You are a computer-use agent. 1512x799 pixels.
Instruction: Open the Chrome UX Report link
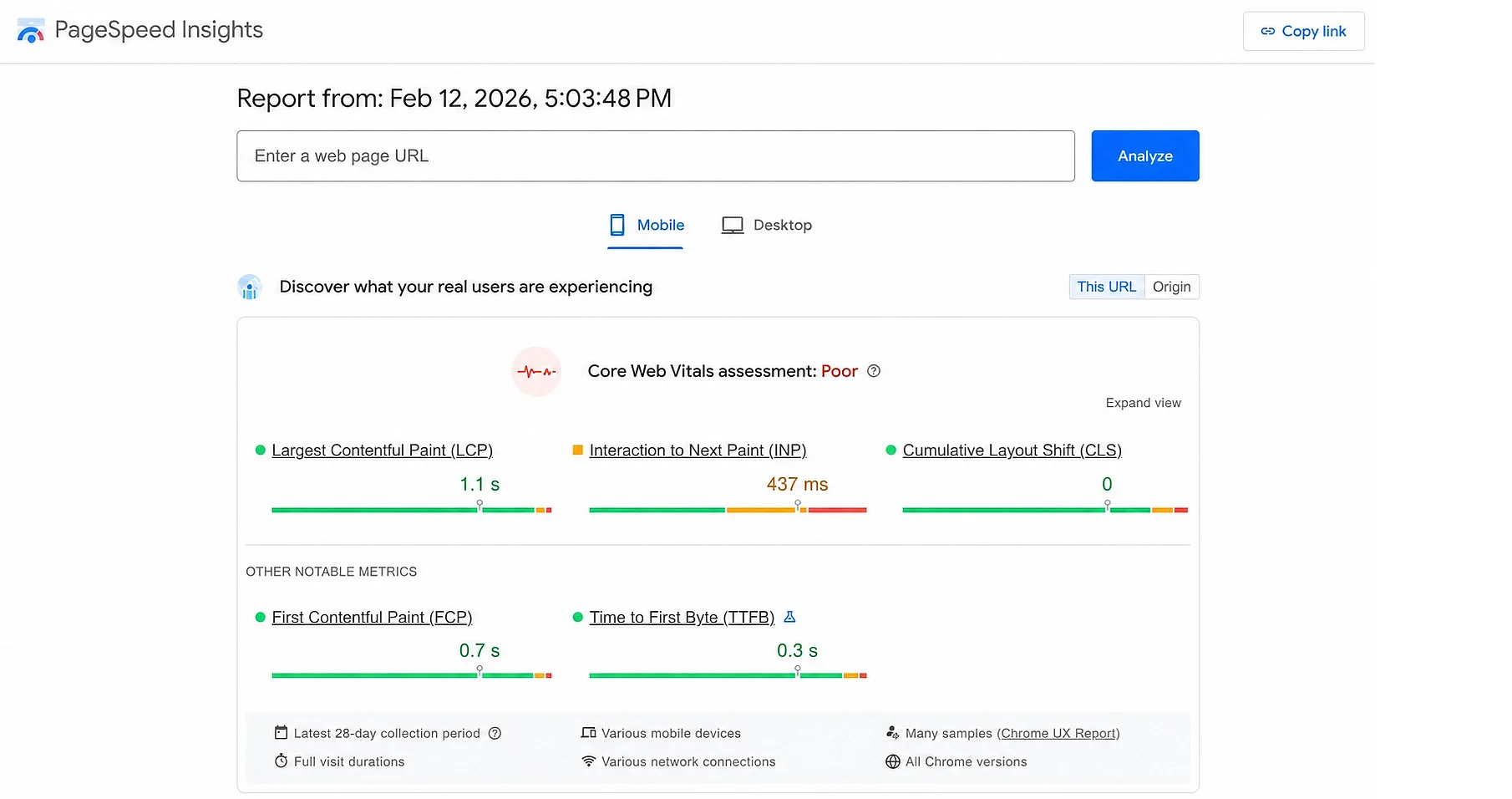click(1058, 733)
